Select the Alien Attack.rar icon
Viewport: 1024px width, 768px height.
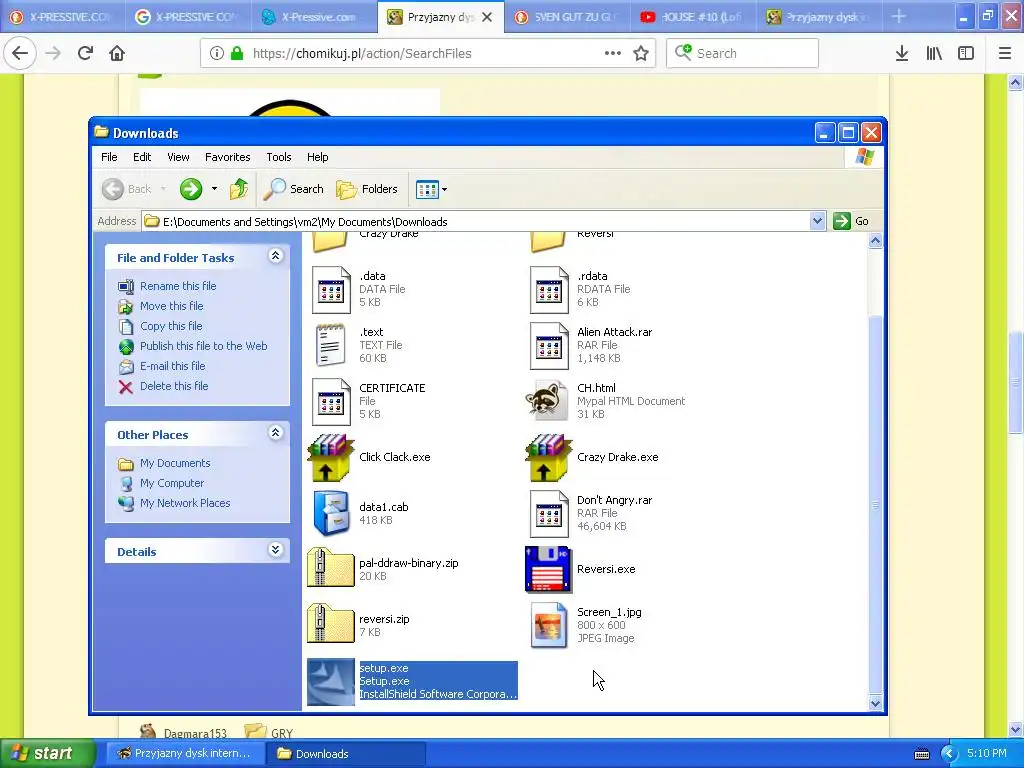(x=549, y=345)
